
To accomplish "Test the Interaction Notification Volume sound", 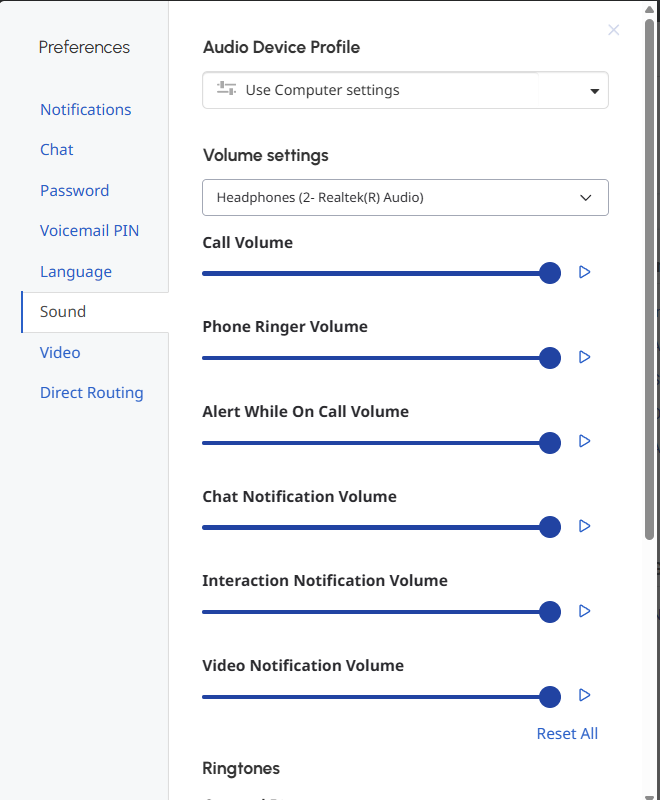I will [x=585, y=611].
